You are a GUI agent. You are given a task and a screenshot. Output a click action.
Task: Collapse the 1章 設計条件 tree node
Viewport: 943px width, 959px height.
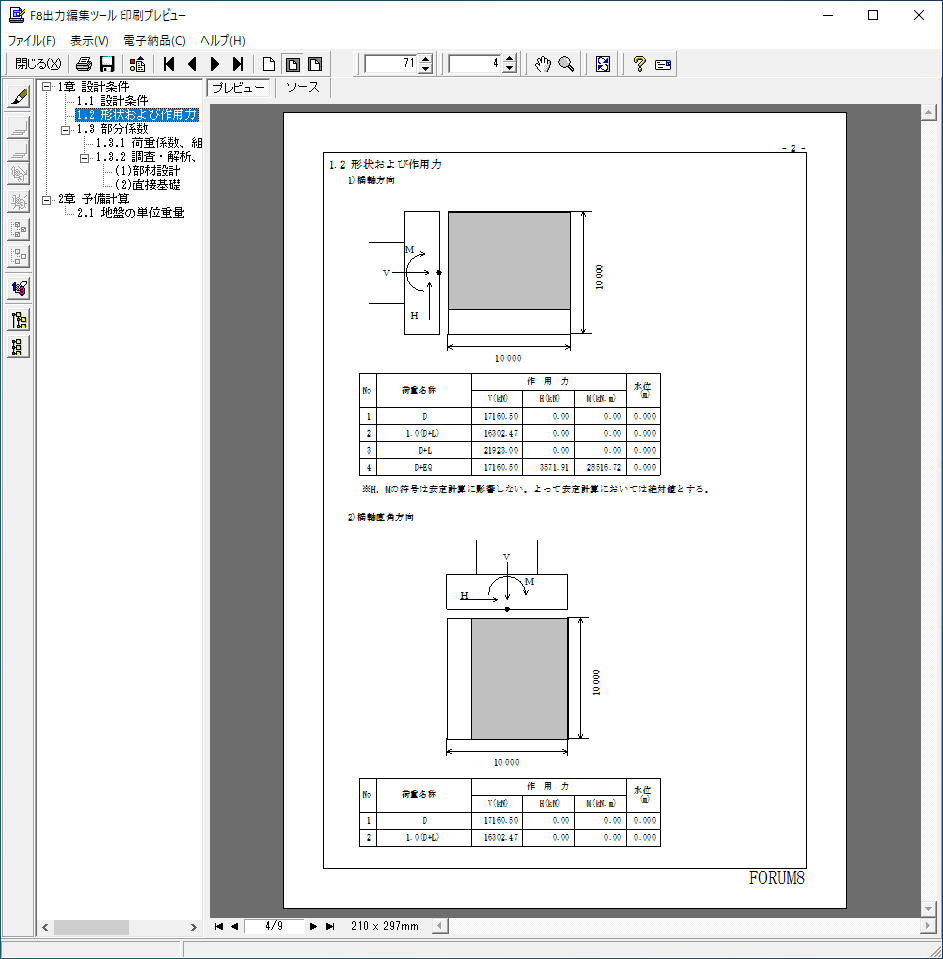click(46, 87)
